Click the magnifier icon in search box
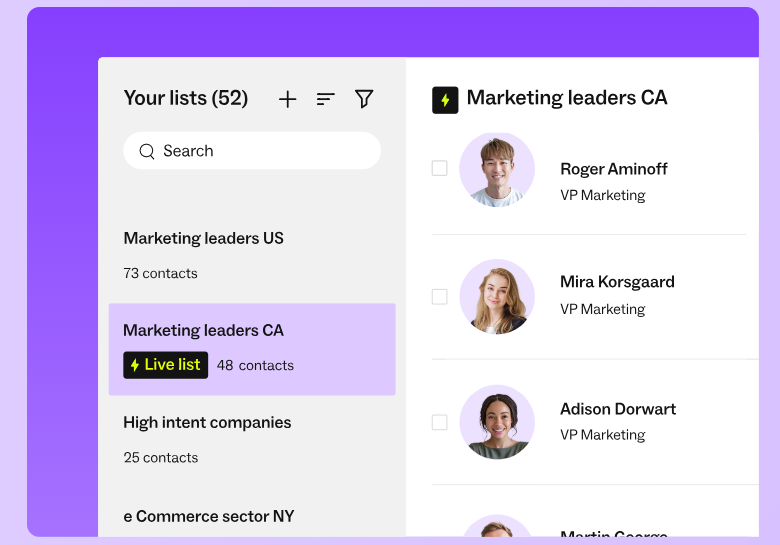 147,151
